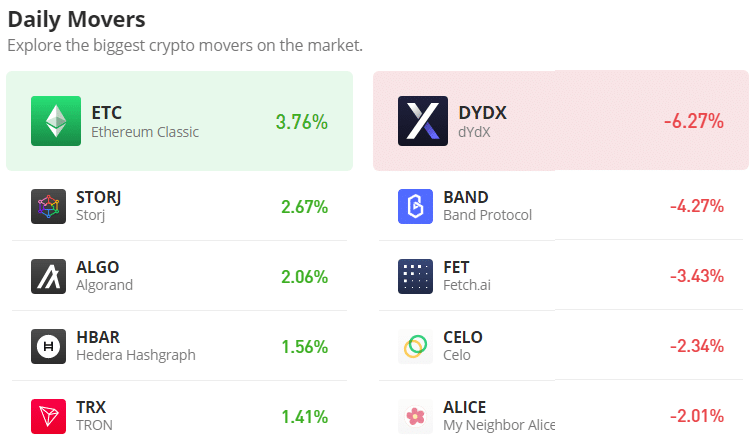Open the Hedera Hashgraph H icon
The image size is (755, 439).
point(48,346)
